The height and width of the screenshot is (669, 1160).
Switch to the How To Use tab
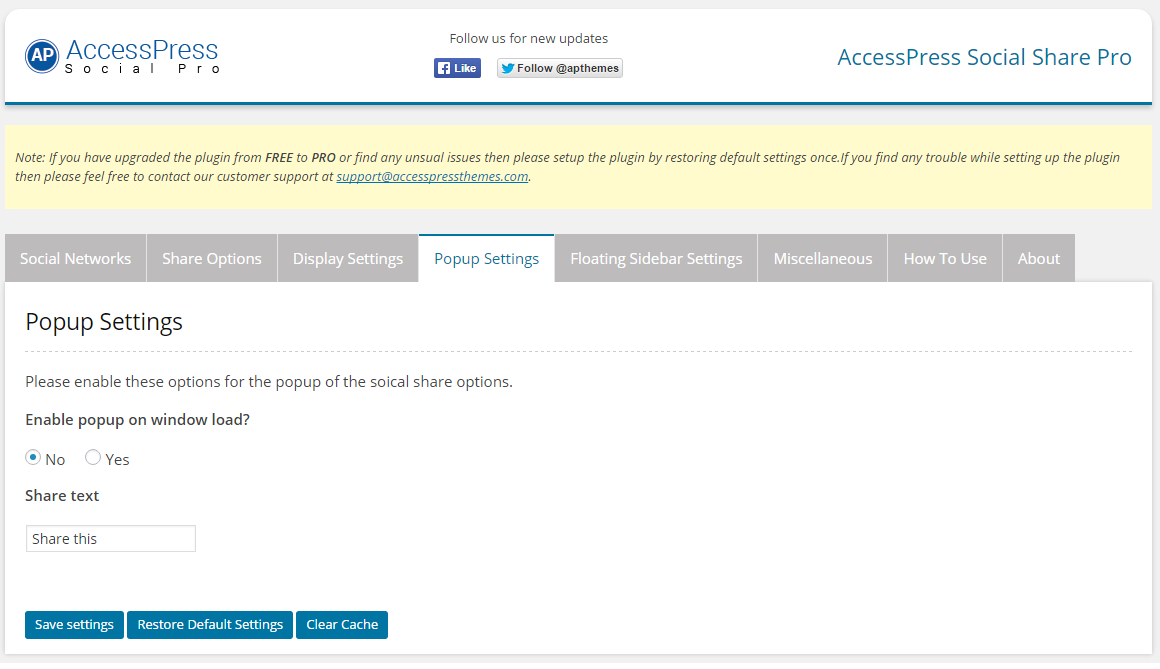pyautogui.click(x=945, y=258)
